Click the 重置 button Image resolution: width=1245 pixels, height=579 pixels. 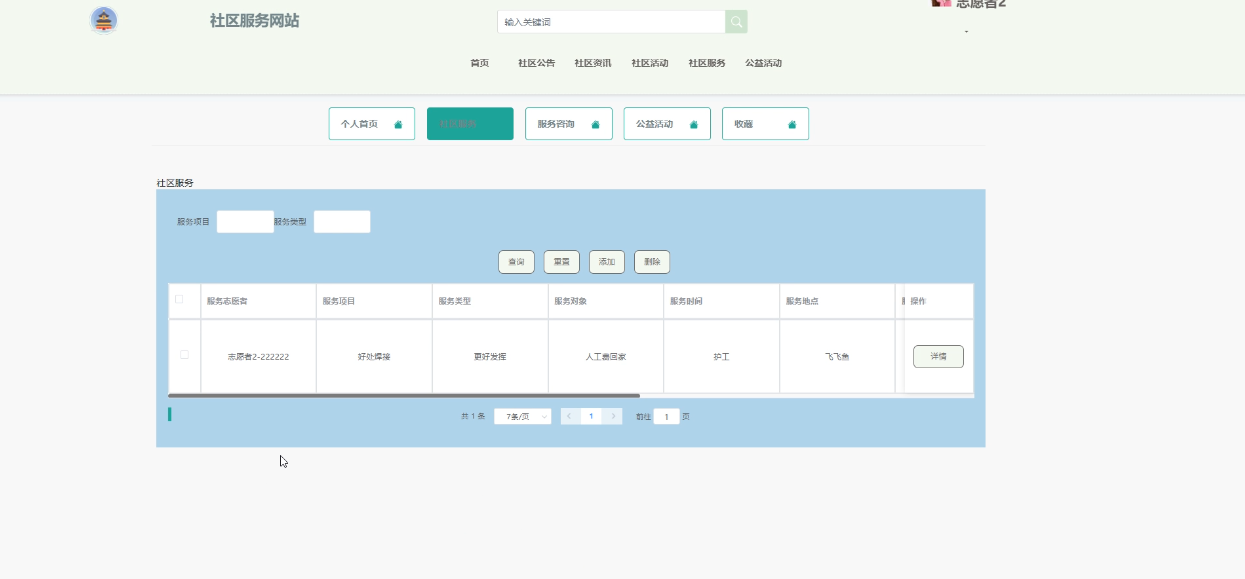click(x=562, y=262)
